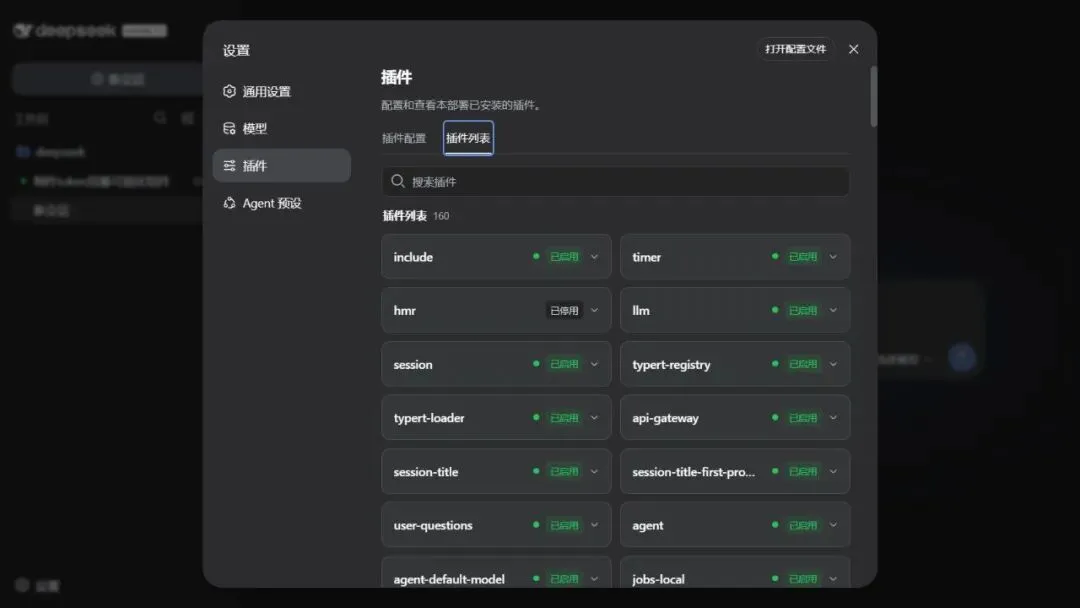Switch to the 插件配置 tab
This screenshot has width=1080, height=608.
(404, 138)
